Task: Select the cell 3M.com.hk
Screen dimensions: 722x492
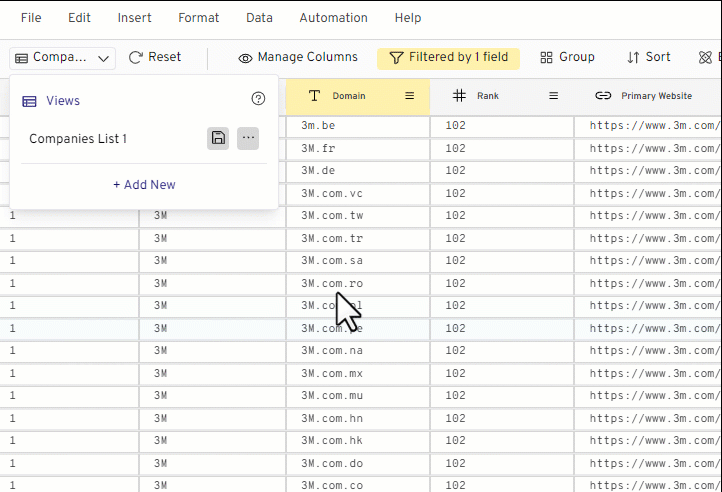Action: [x=358, y=441]
